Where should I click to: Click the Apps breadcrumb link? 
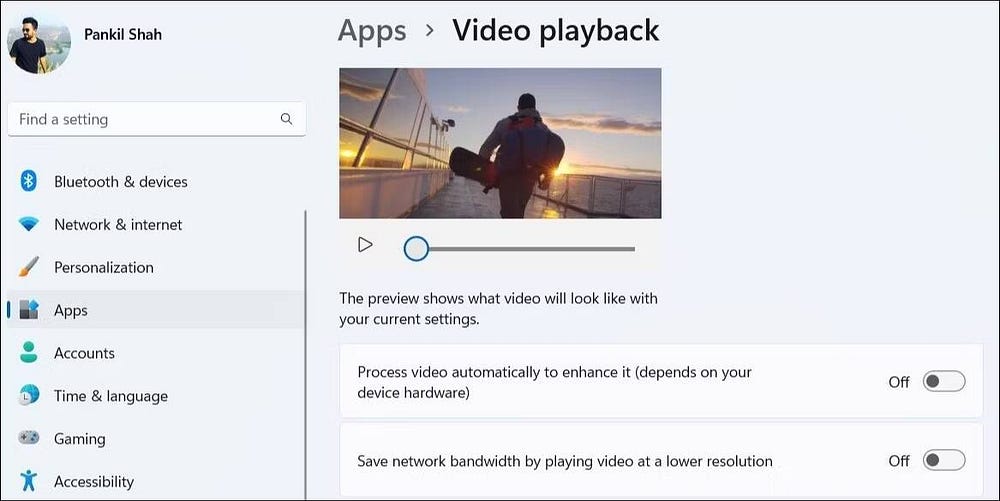pos(372,31)
